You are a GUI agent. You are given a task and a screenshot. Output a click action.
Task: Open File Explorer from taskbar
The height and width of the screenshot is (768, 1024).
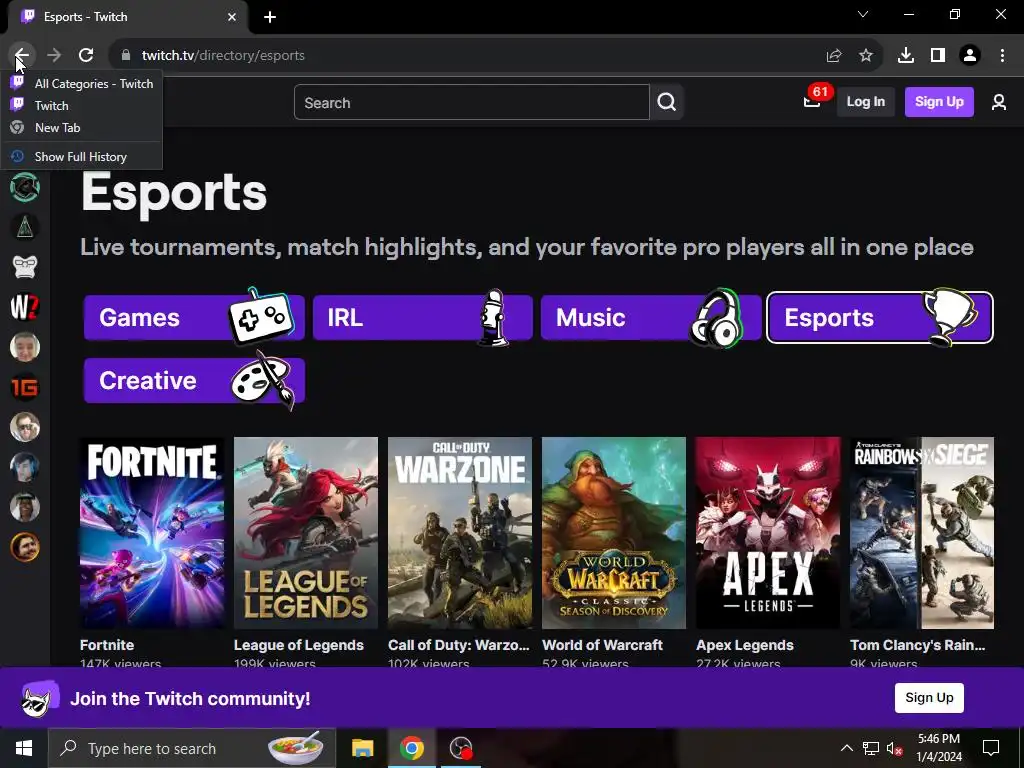point(362,748)
